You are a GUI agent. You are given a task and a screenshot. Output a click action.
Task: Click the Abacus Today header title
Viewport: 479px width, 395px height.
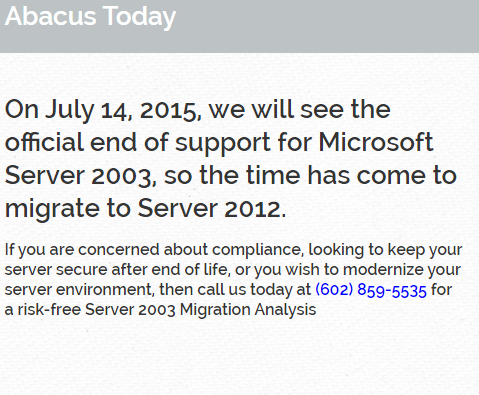90,17
